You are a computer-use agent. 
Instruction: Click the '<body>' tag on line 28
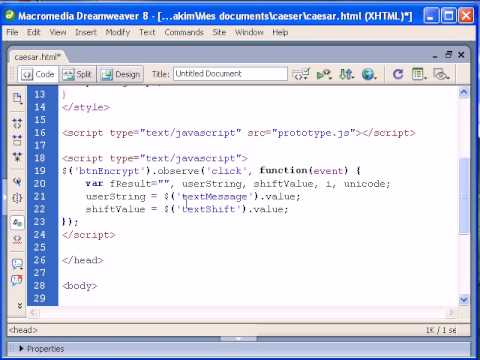point(80,286)
